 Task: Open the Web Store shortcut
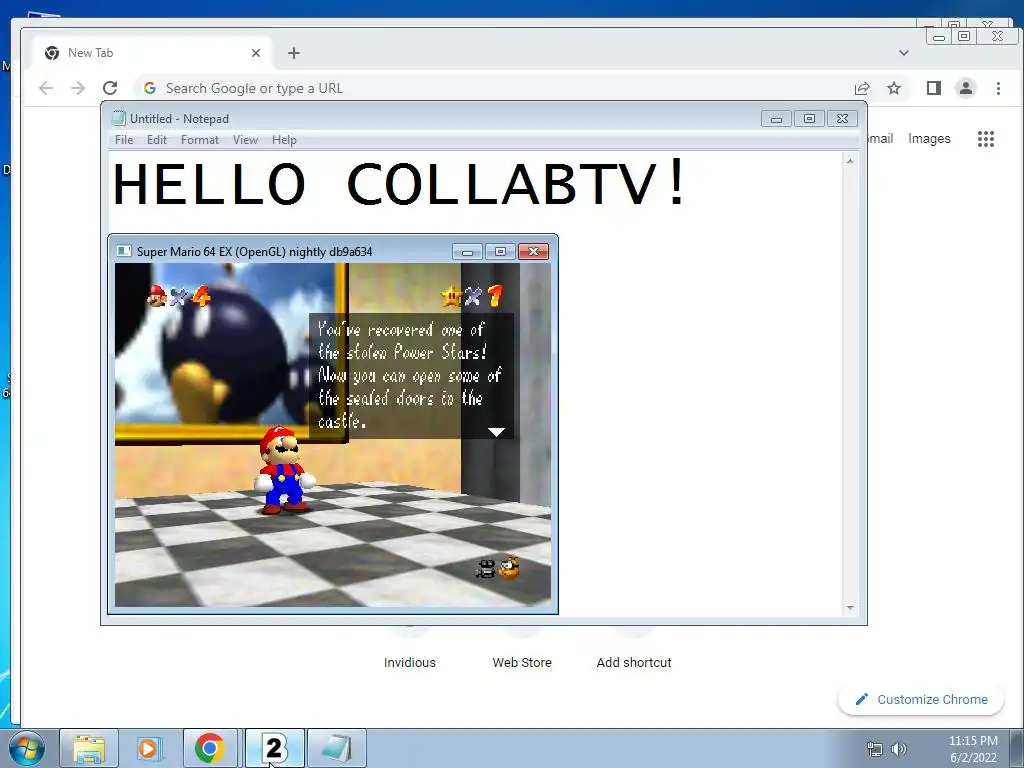[522, 662]
